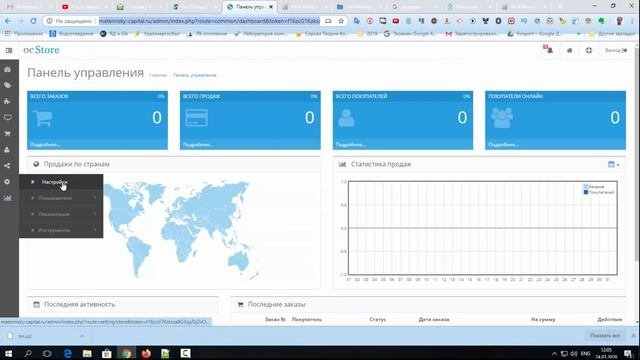Open Firefox from taskbar
640x360 pixels.
[x=146, y=353]
